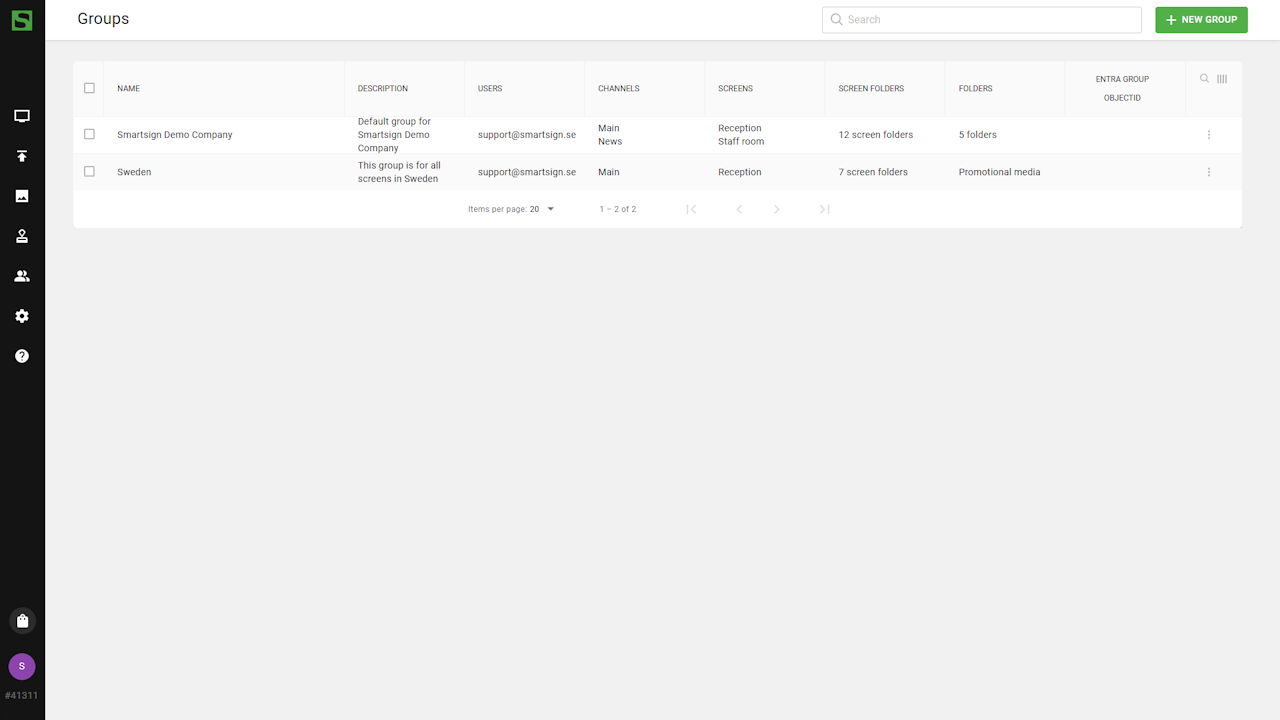Open the column chooser bars icon
The image size is (1280, 720).
tap(1222, 79)
